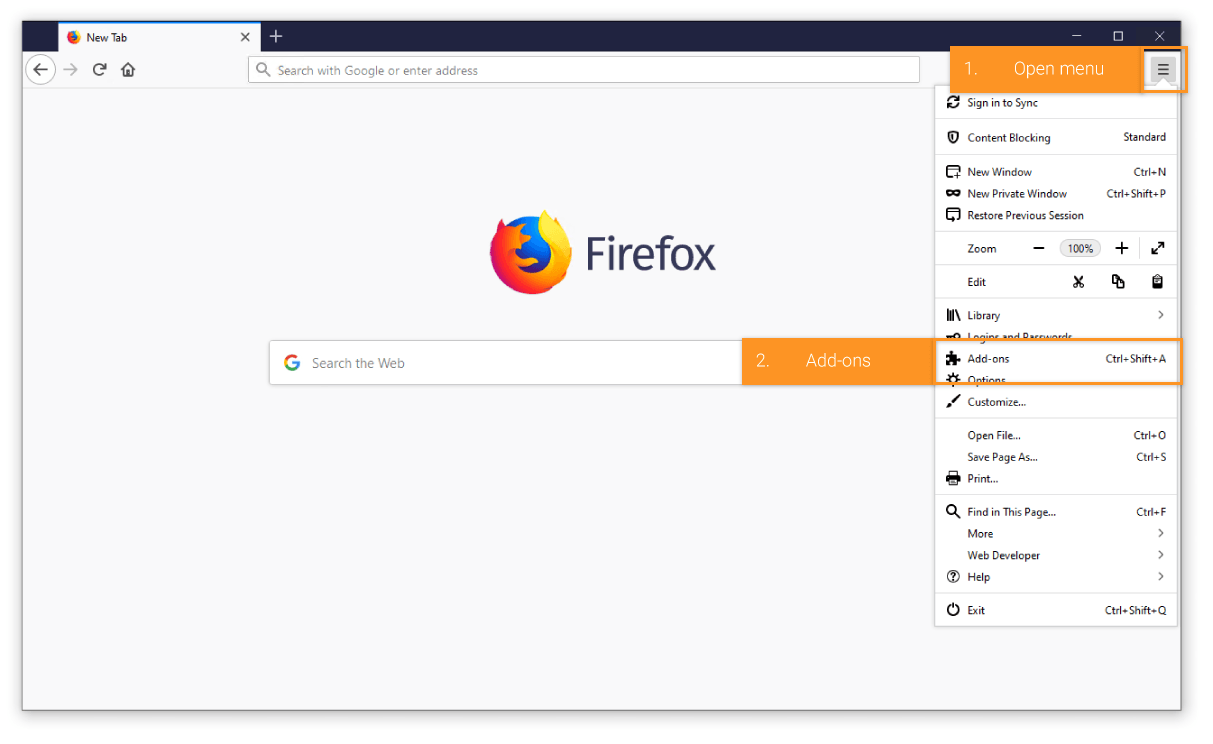This screenshot has height=744, width=1213.
Task: Open a New Private Window
Action: (x=1056, y=194)
